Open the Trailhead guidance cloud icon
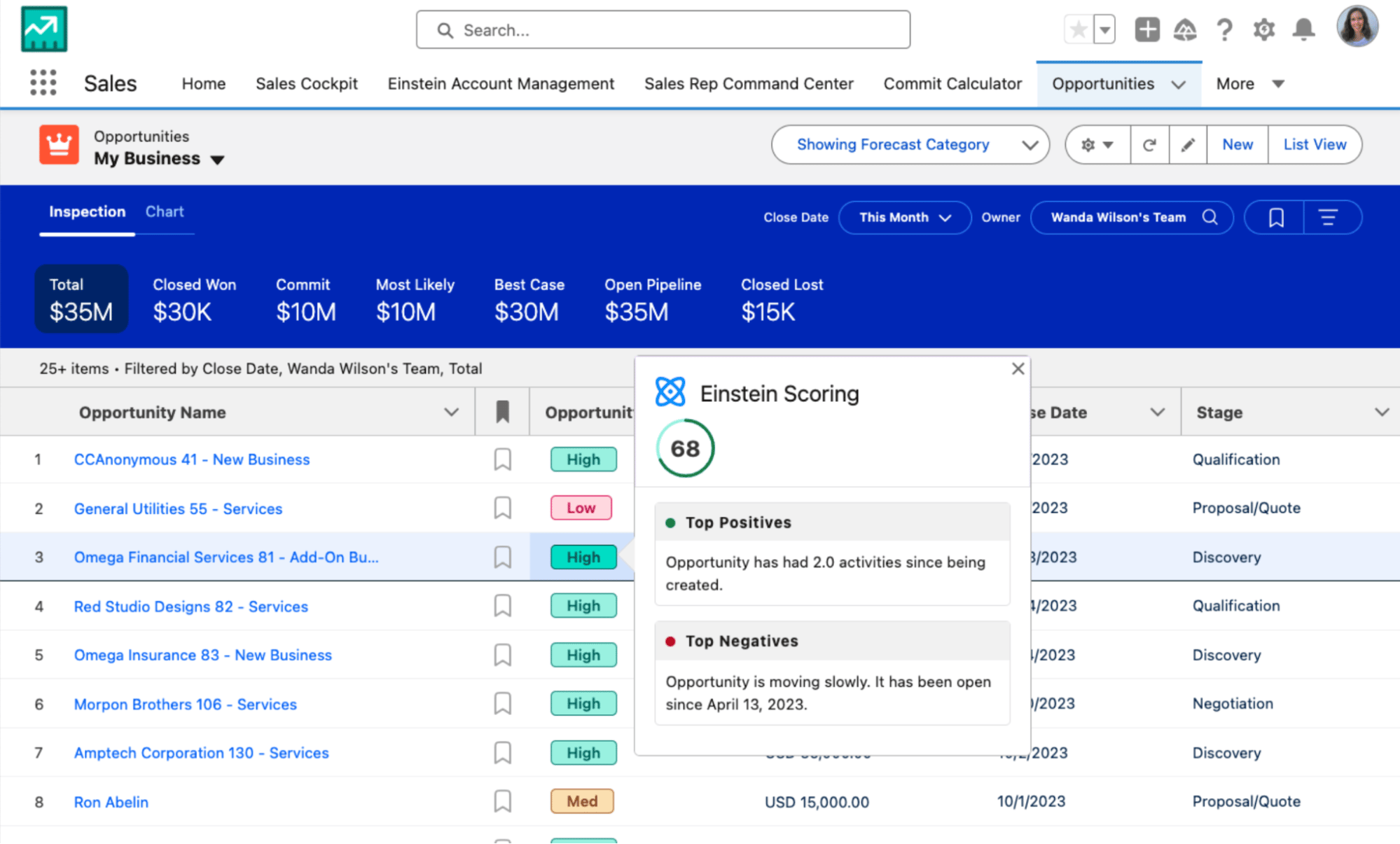 pyautogui.click(x=1185, y=29)
